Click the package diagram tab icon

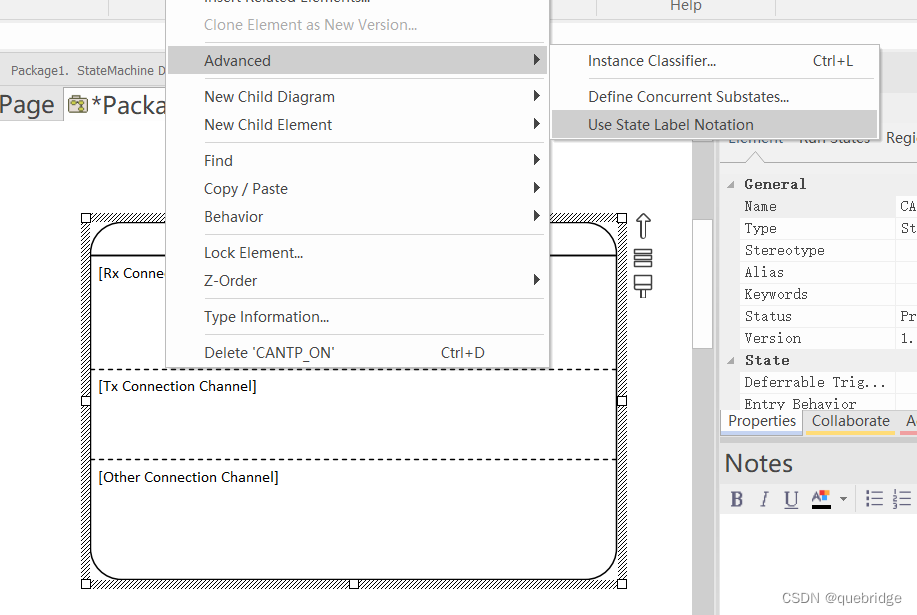78,105
